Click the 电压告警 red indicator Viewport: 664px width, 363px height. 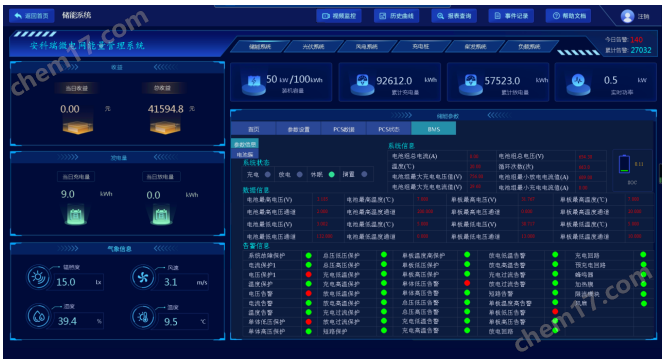point(309,294)
